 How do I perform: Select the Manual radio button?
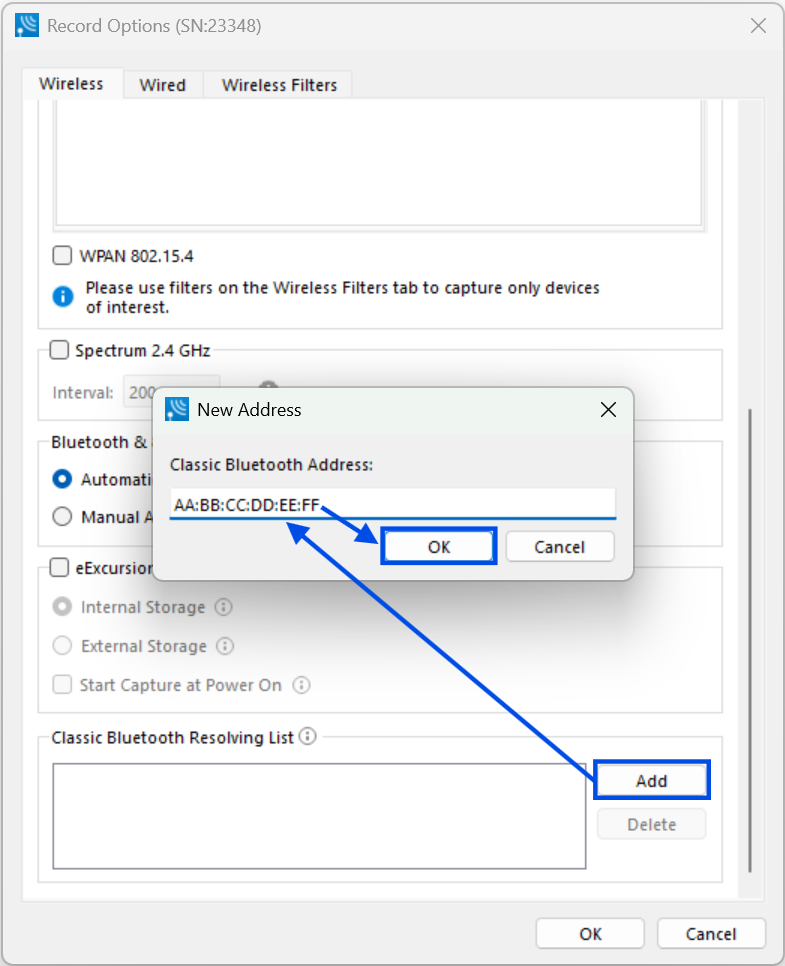click(x=62, y=516)
